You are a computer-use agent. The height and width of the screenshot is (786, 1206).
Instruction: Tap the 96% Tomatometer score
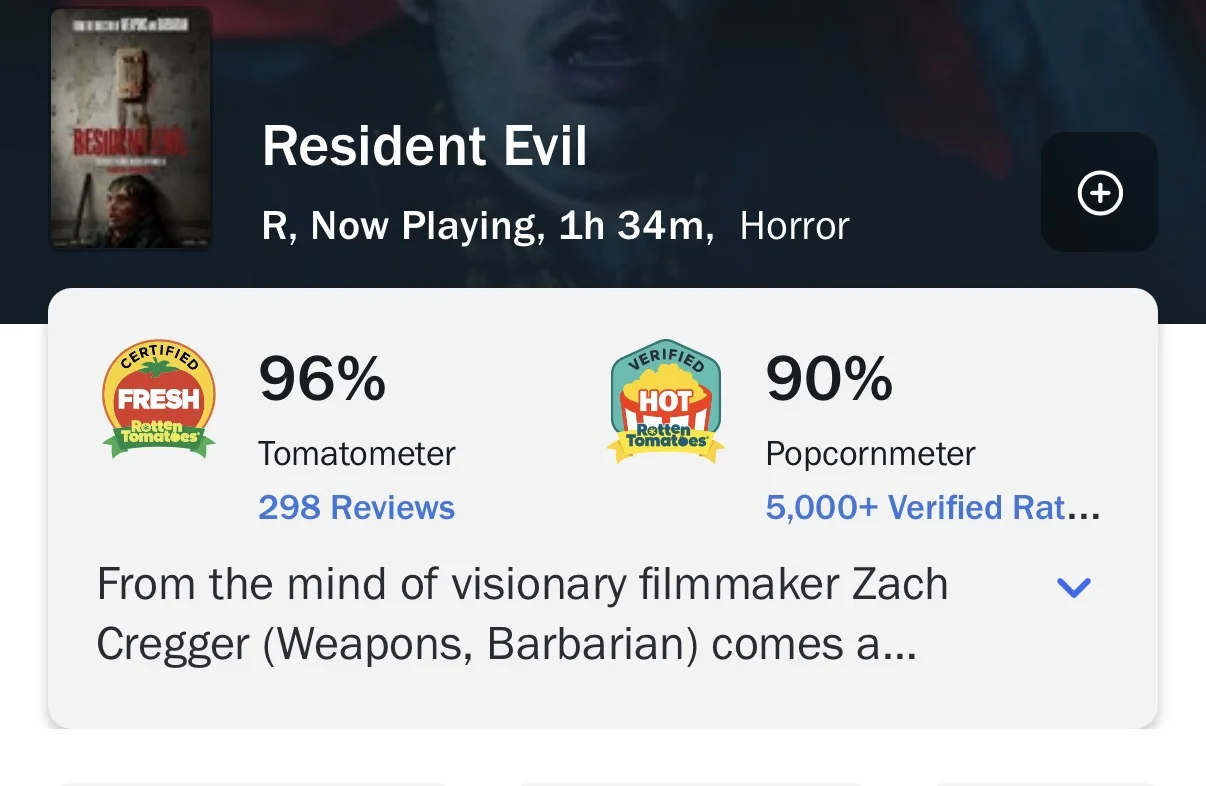(322, 379)
